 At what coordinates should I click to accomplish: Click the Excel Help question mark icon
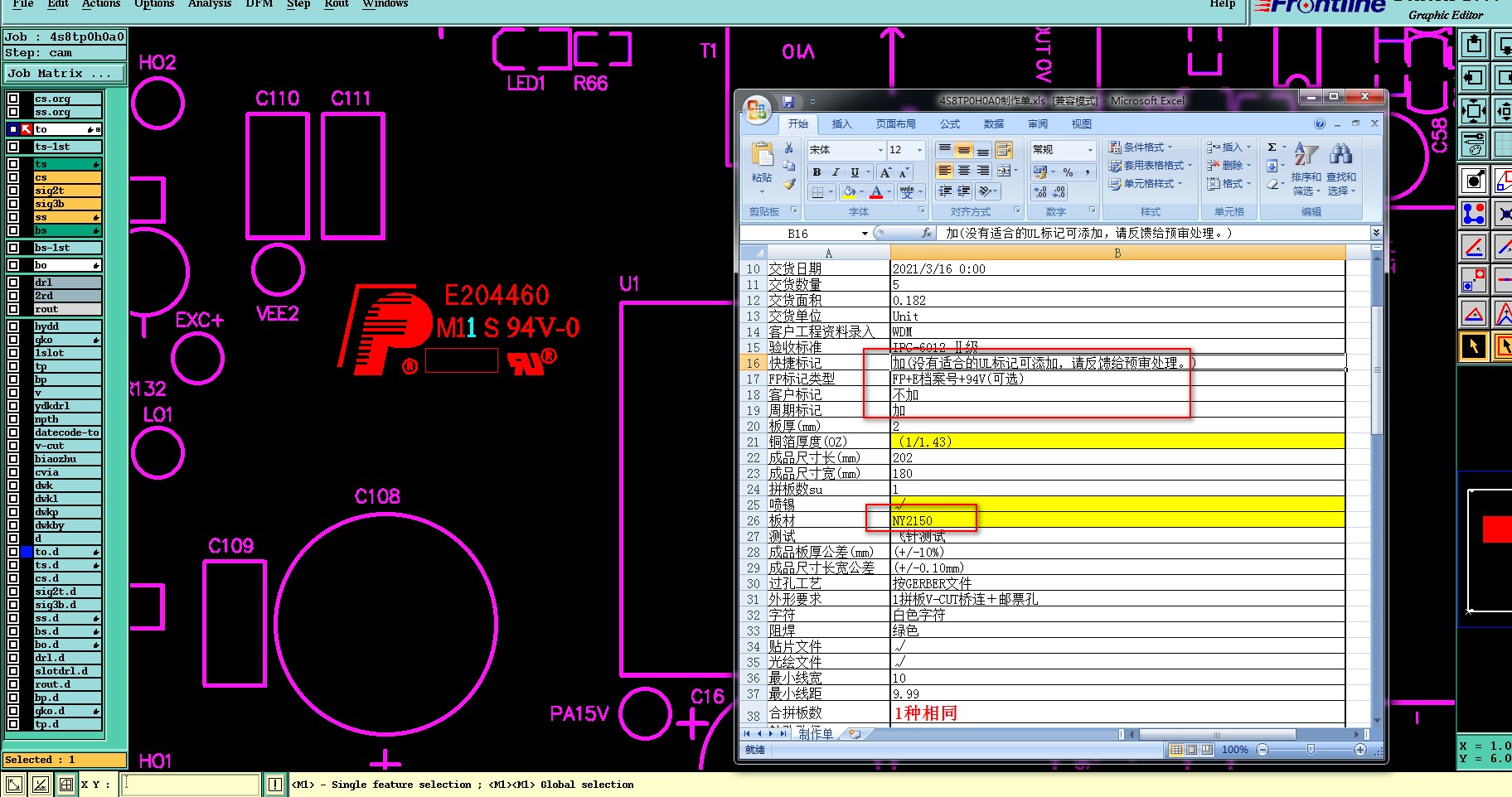[1320, 124]
